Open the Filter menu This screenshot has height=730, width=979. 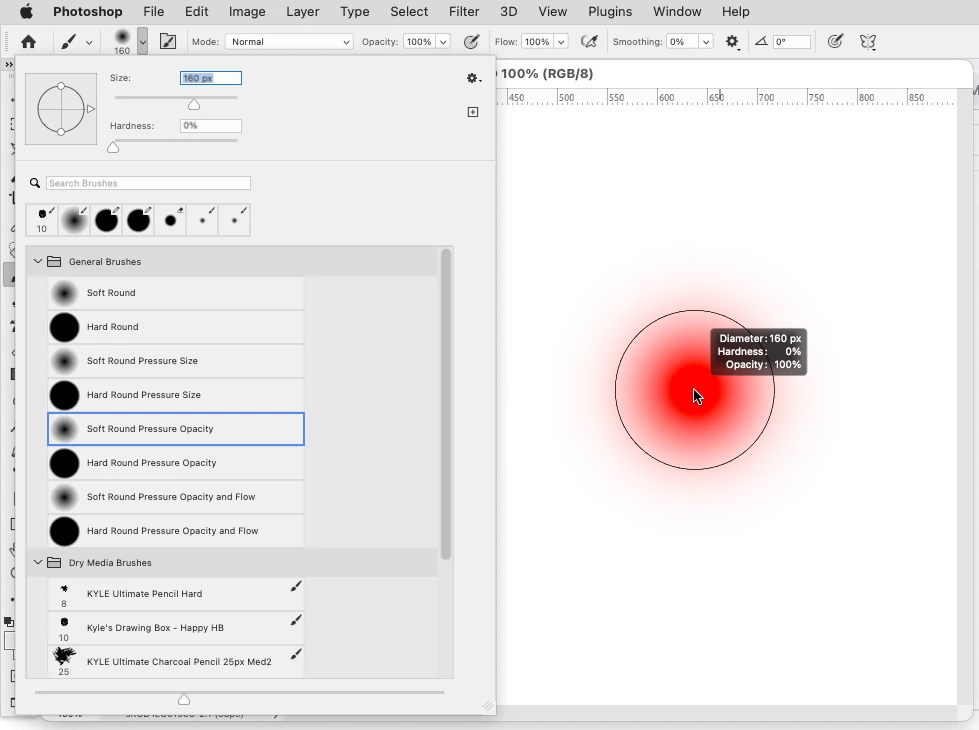click(464, 11)
